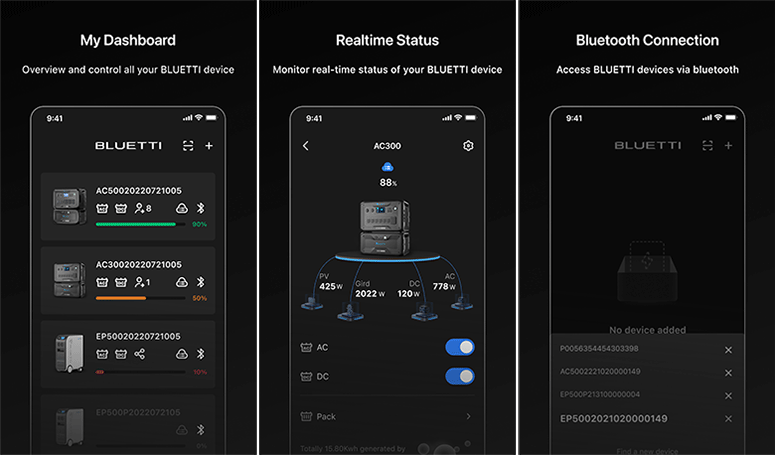Remove EP5002021020000149 with its X
Image resolution: width=775 pixels, height=455 pixels.
(x=728, y=419)
